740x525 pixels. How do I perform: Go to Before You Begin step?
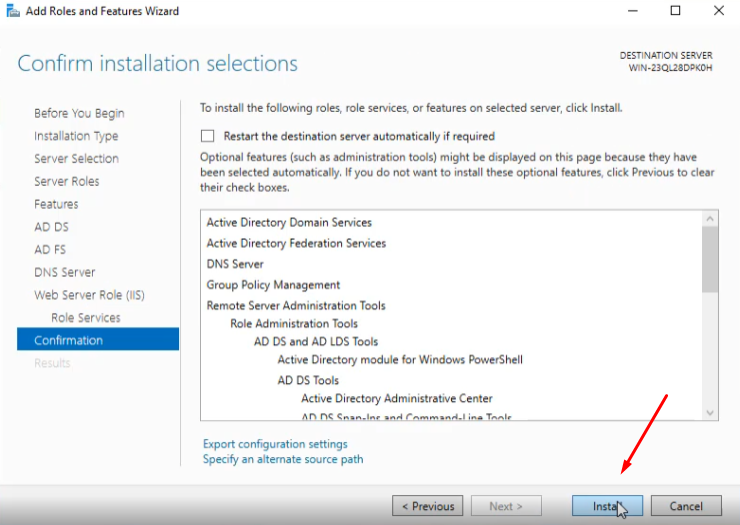(x=79, y=113)
